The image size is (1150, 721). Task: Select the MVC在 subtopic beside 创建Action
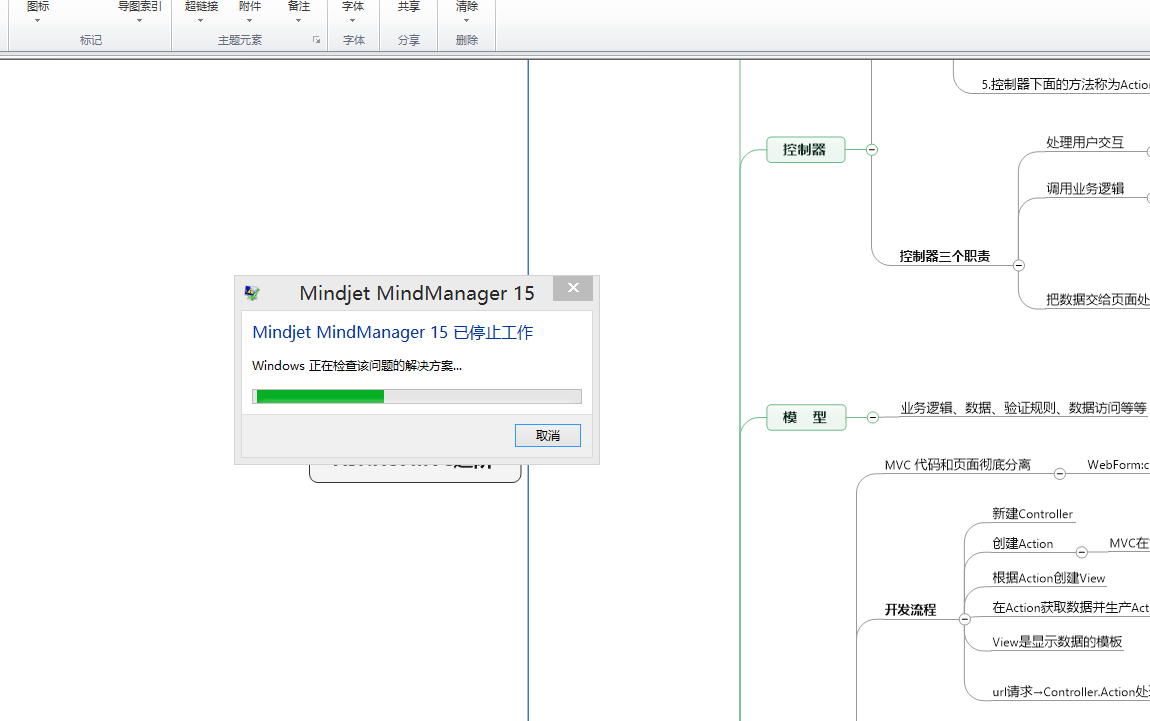pos(1129,544)
